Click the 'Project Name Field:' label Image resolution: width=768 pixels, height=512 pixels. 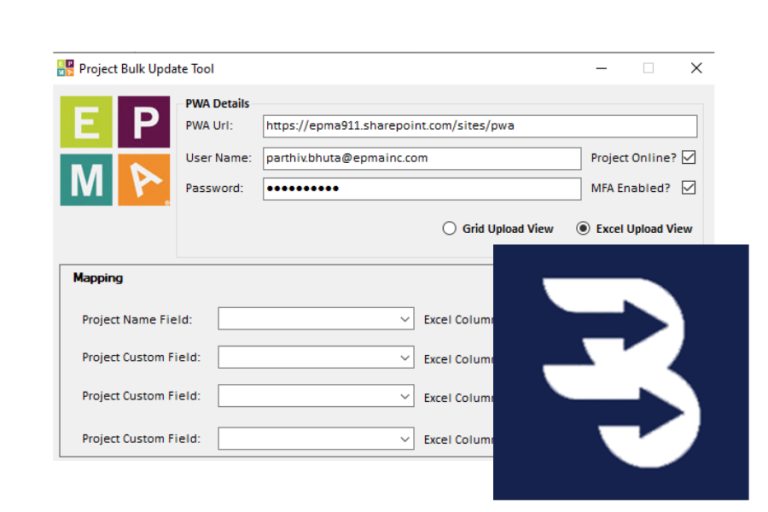coord(137,319)
